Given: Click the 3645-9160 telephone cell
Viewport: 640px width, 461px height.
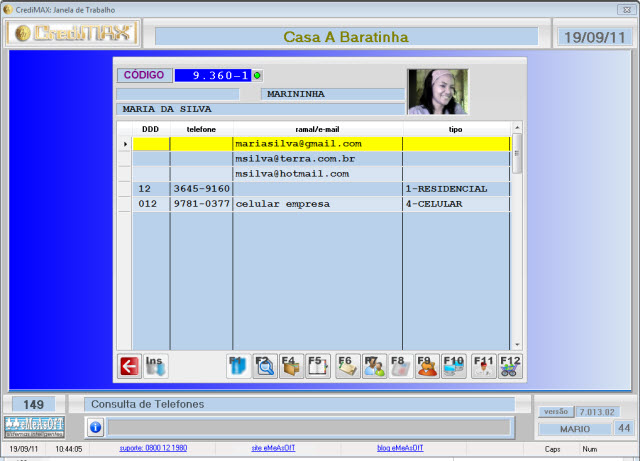Looking at the screenshot, I should [200, 189].
